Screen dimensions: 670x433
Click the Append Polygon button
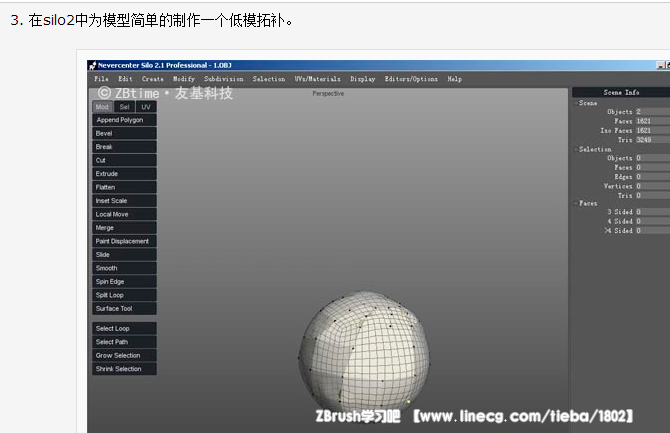click(x=124, y=120)
